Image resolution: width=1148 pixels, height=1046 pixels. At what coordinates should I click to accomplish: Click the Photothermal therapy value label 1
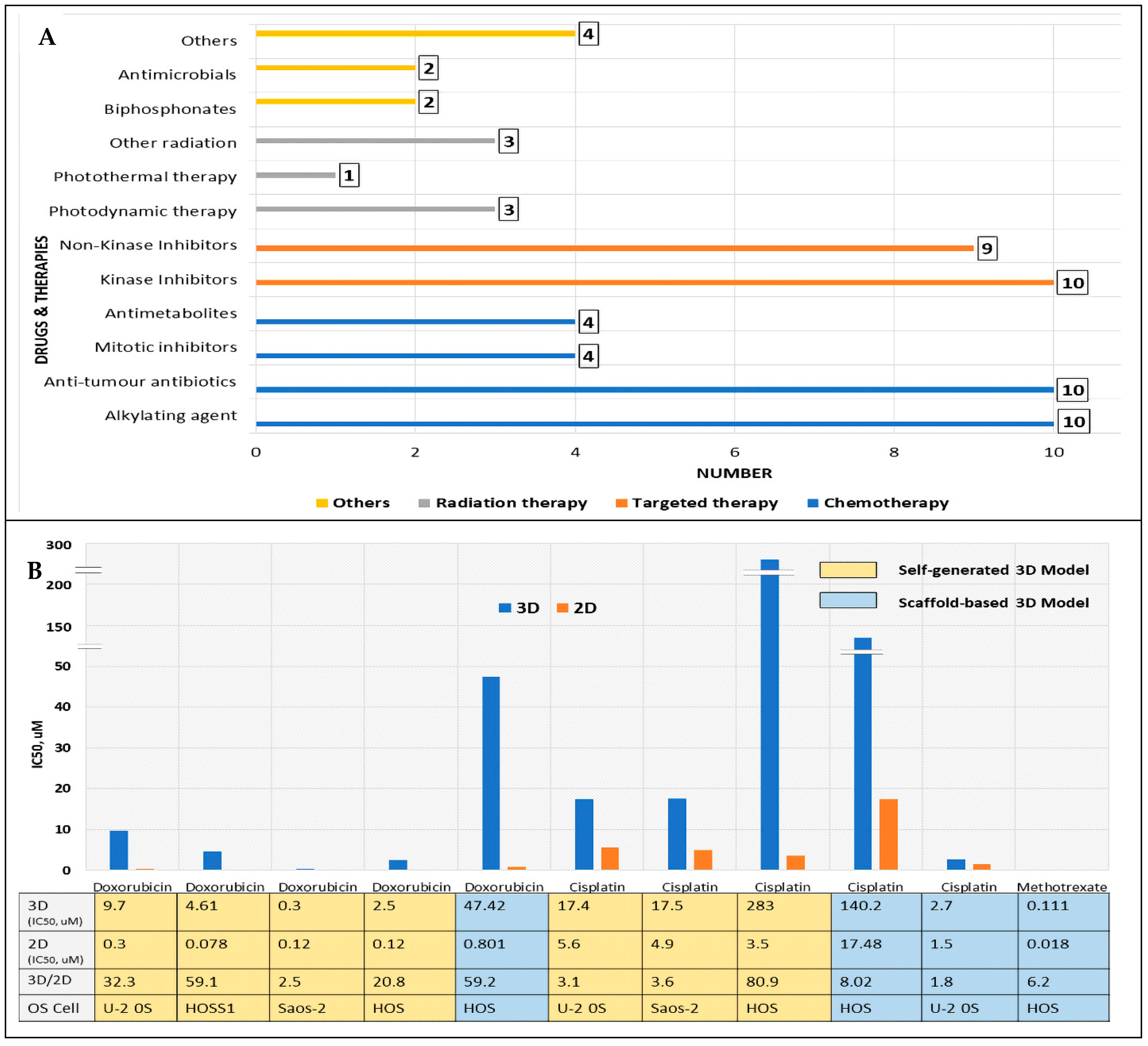[349, 175]
